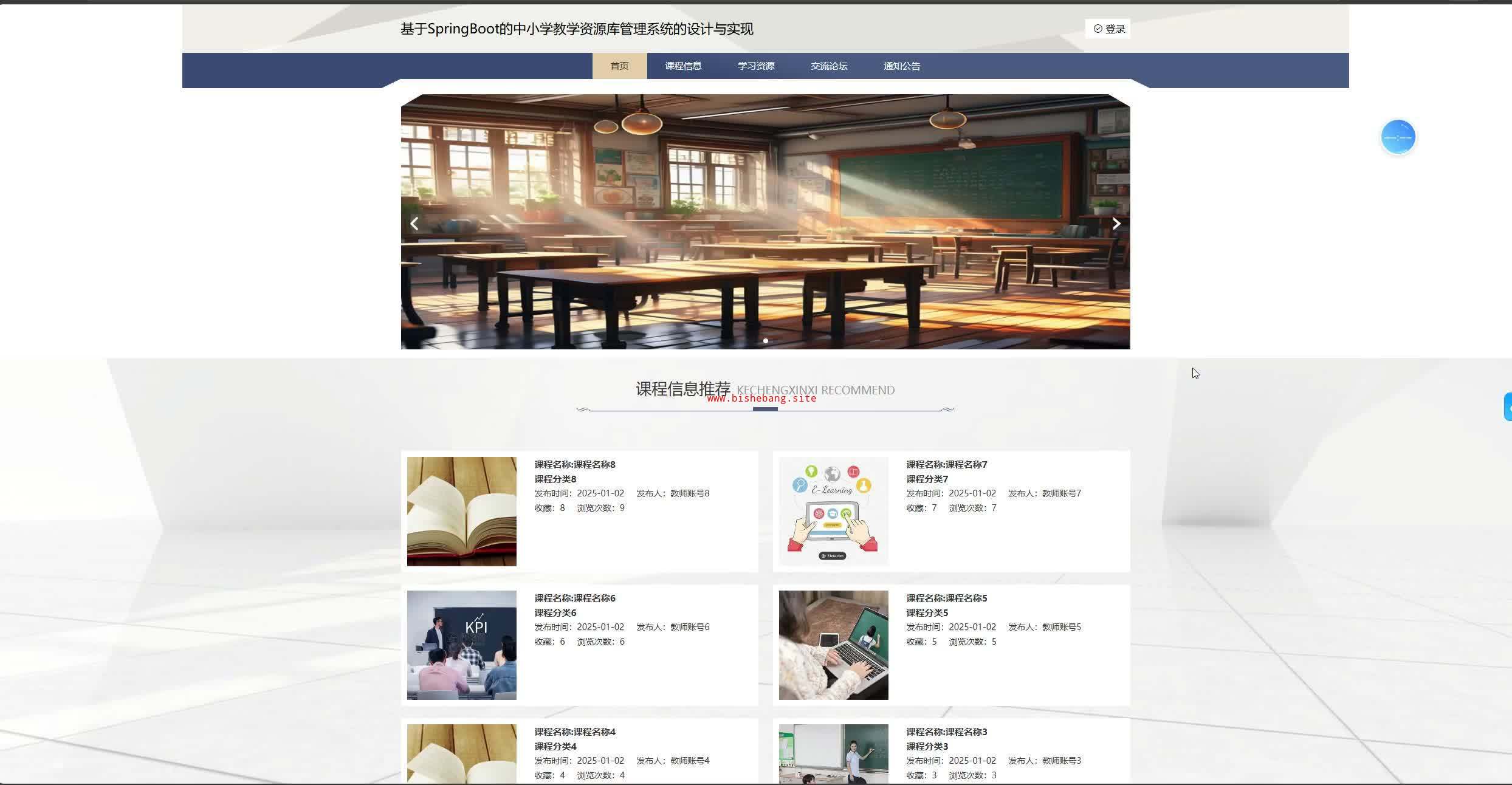
Task: Click the carousel previous arrow
Action: pyautogui.click(x=414, y=224)
